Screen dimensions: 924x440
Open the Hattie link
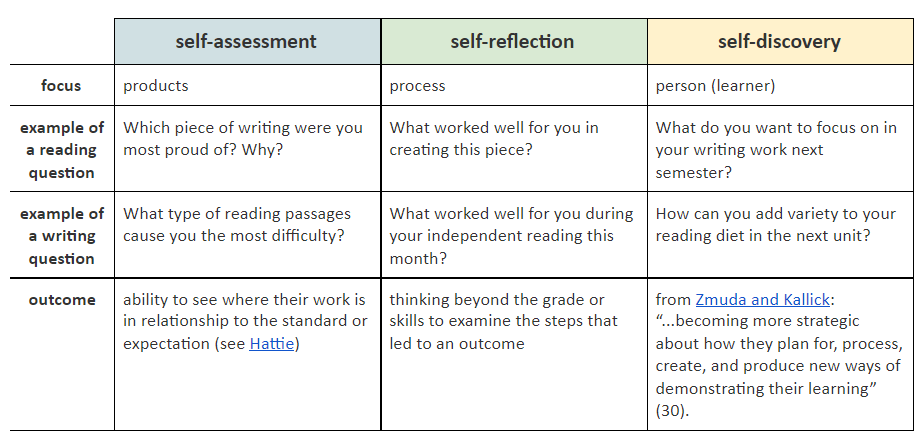274,344
